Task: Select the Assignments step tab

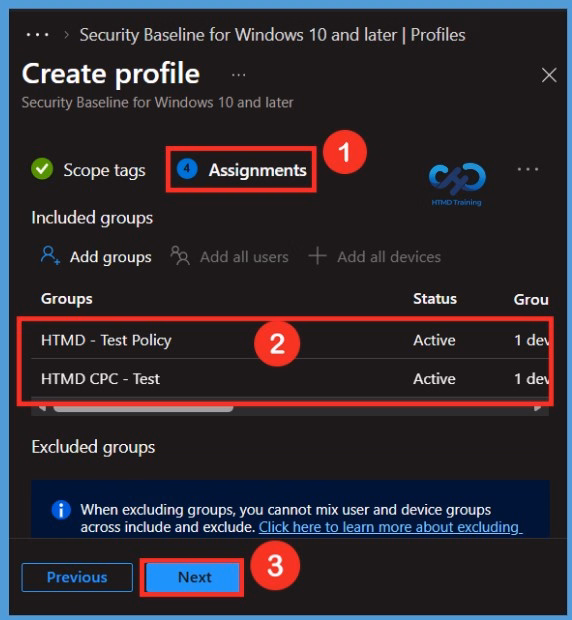Action: [x=242, y=170]
